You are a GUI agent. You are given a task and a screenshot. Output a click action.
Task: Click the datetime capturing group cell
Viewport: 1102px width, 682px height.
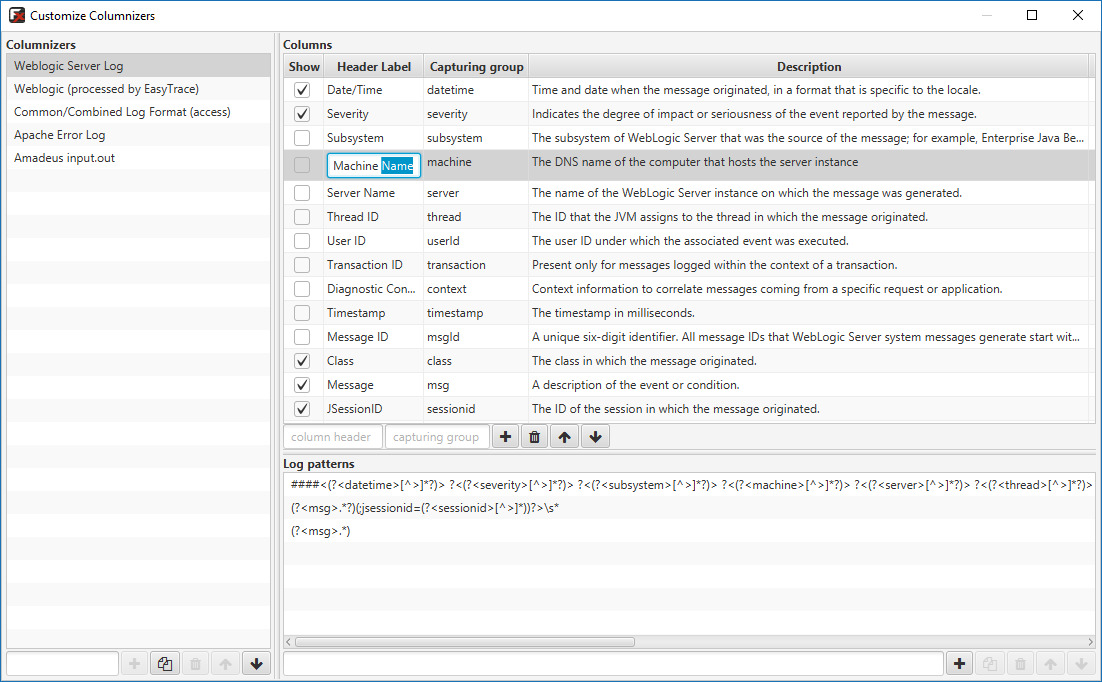pyautogui.click(x=476, y=90)
